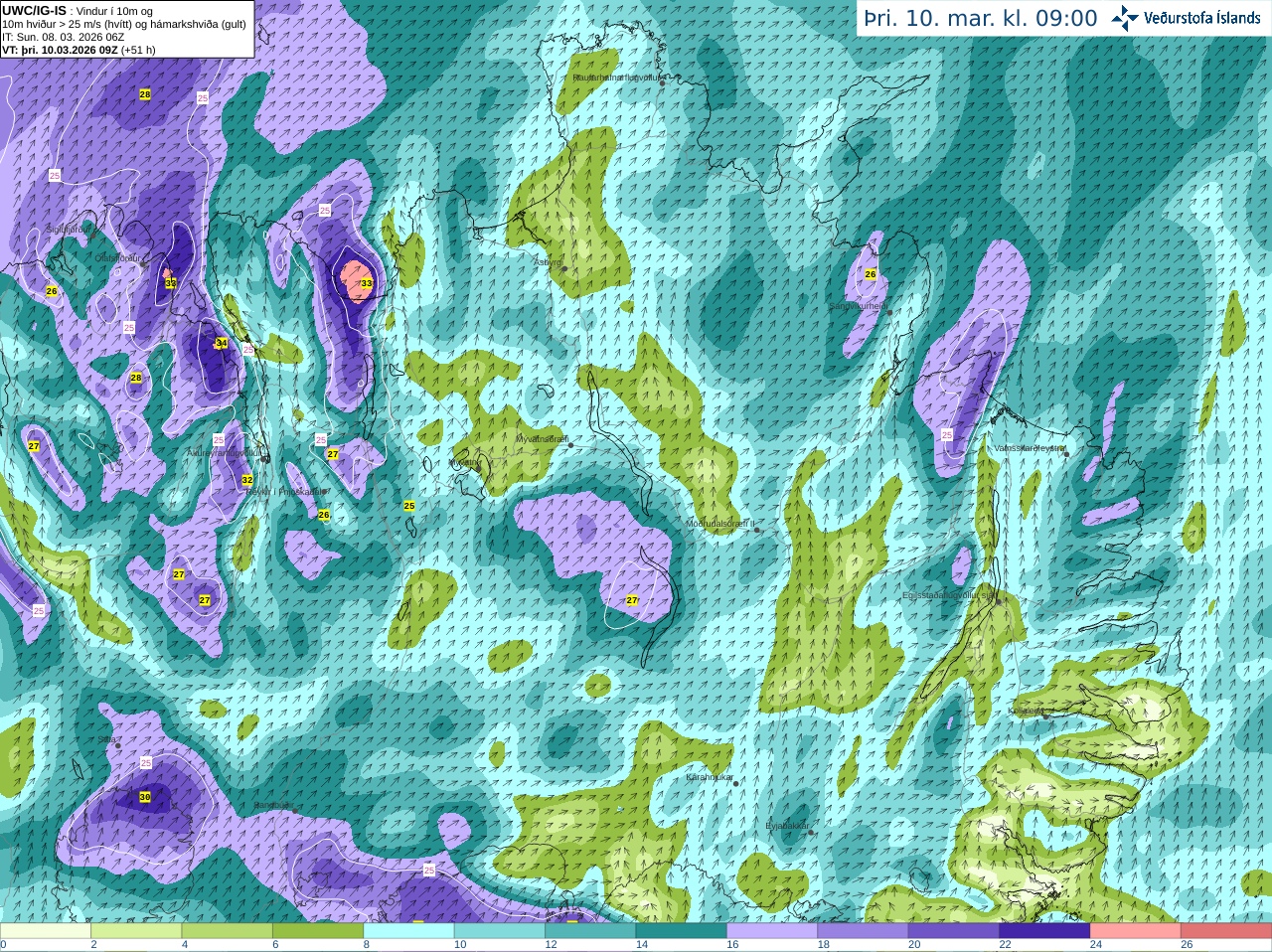Click the 10–12 m/s light teal legend swatch
Screen dimensions: 1272x952
pos(499,931)
